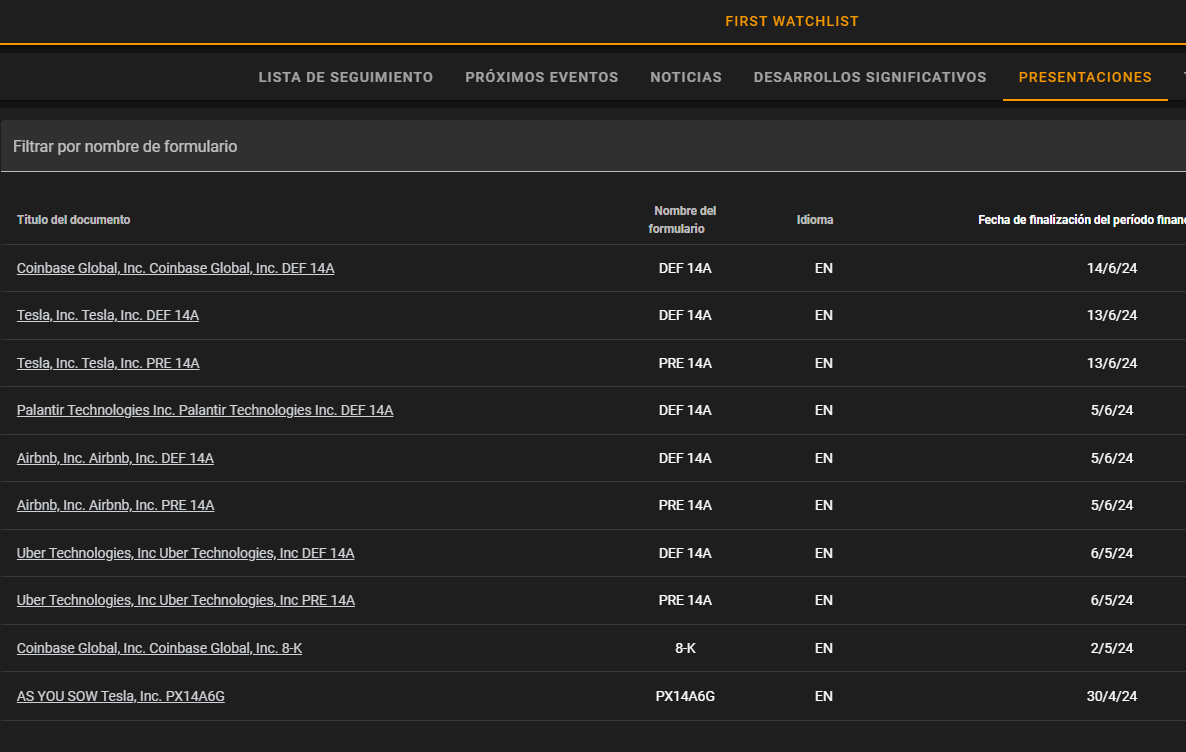Image resolution: width=1186 pixels, height=752 pixels.
Task: Select the 2/5/24 date cell
Action: pyautogui.click(x=1112, y=648)
